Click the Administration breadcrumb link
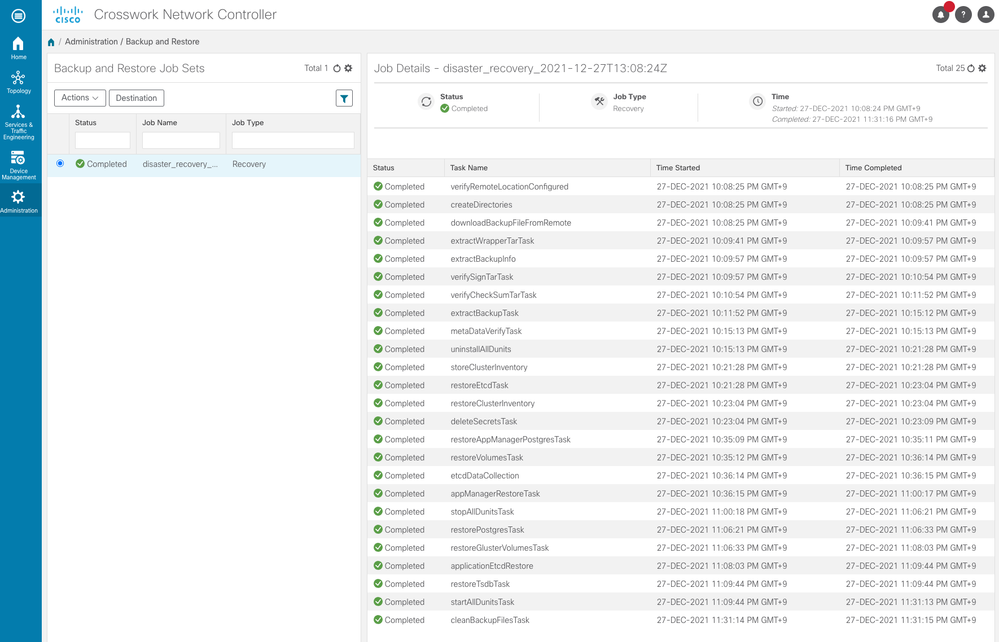 click(91, 42)
